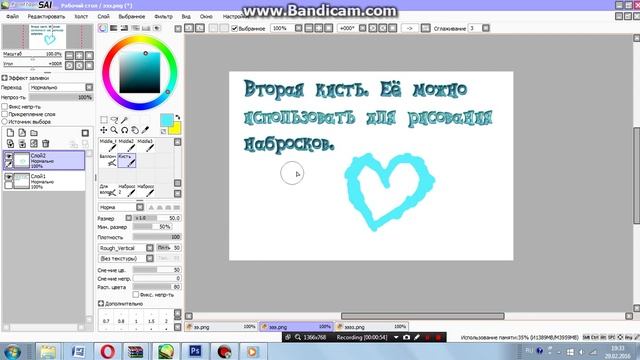
Task: Click the Bandicam screenshot camera icon
Action: (407, 338)
